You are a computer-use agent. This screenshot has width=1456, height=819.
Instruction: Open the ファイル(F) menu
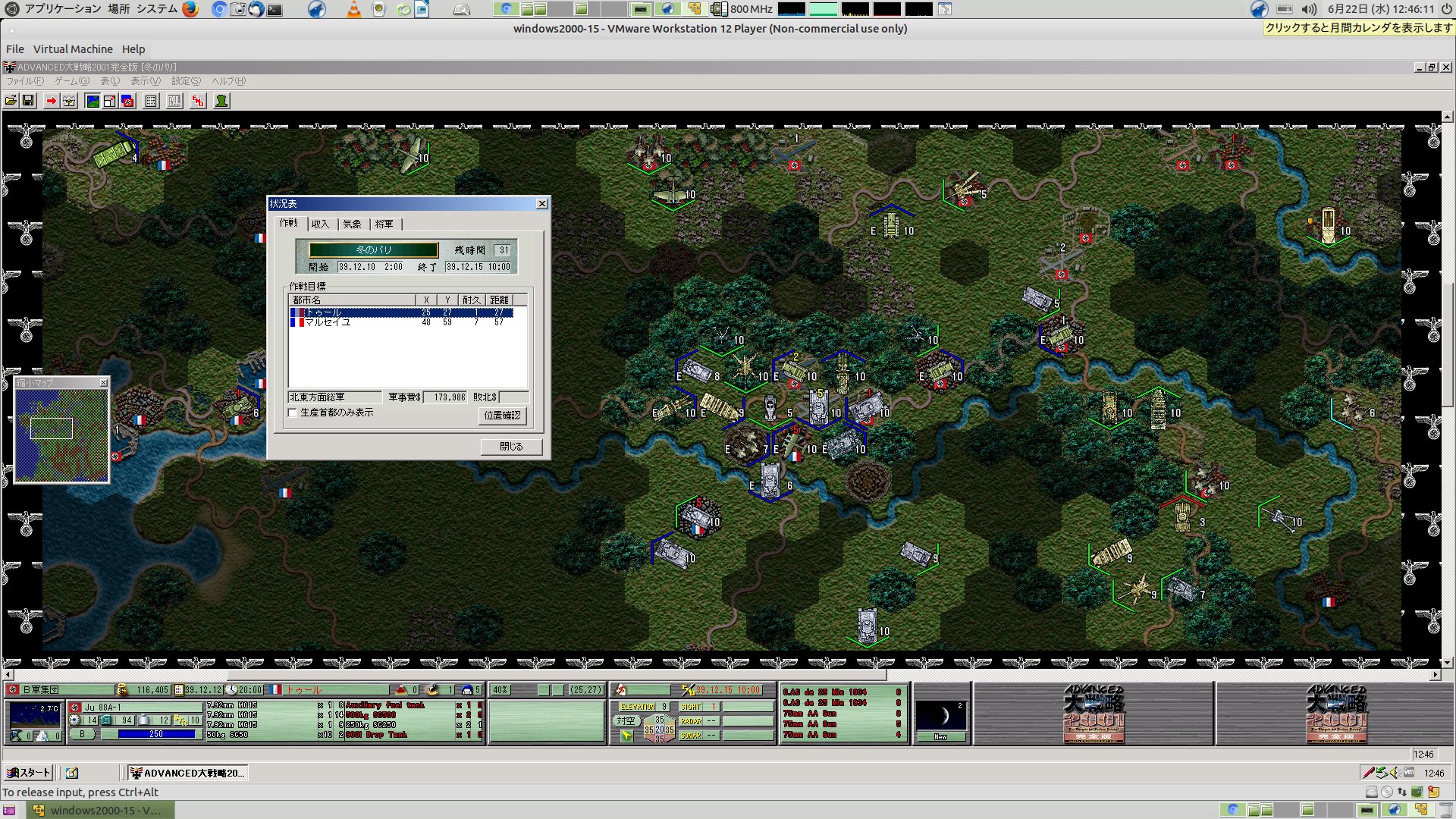[x=26, y=81]
